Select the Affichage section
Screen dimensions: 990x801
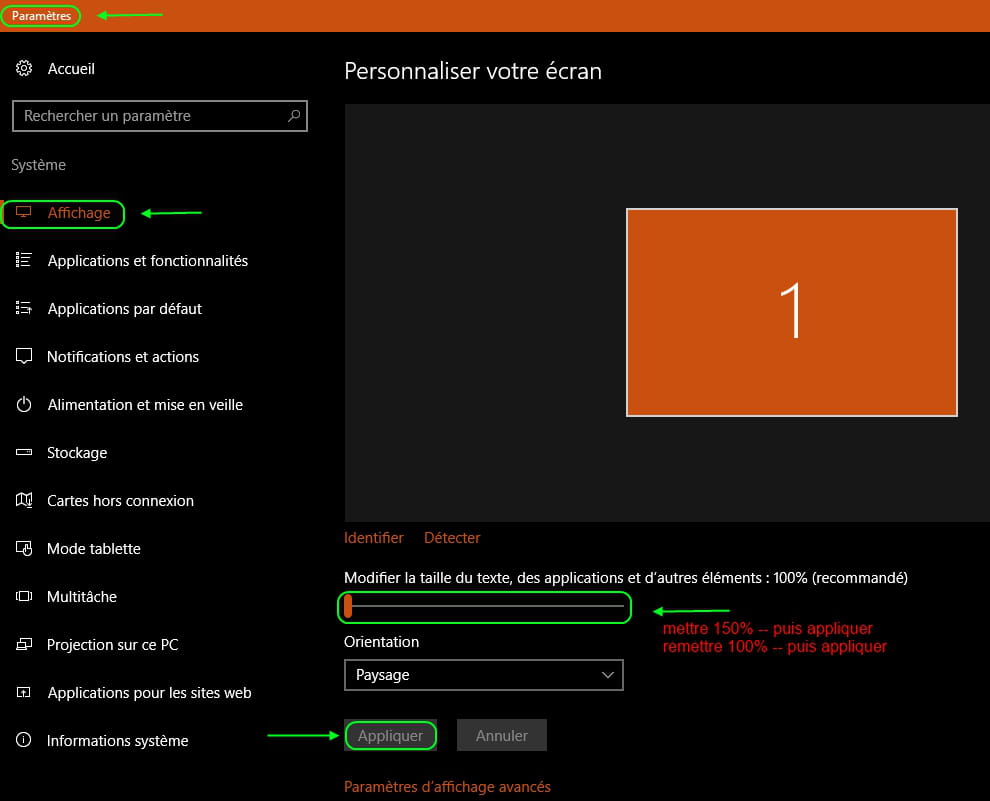click(79, 213)
